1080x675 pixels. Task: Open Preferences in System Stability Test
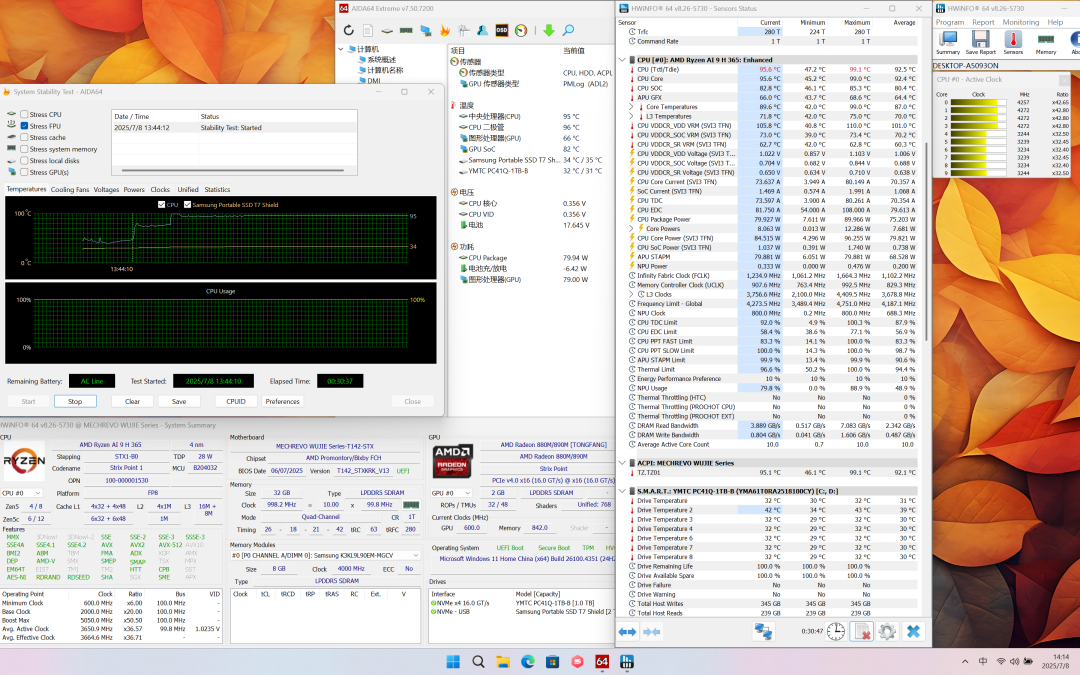282,402
